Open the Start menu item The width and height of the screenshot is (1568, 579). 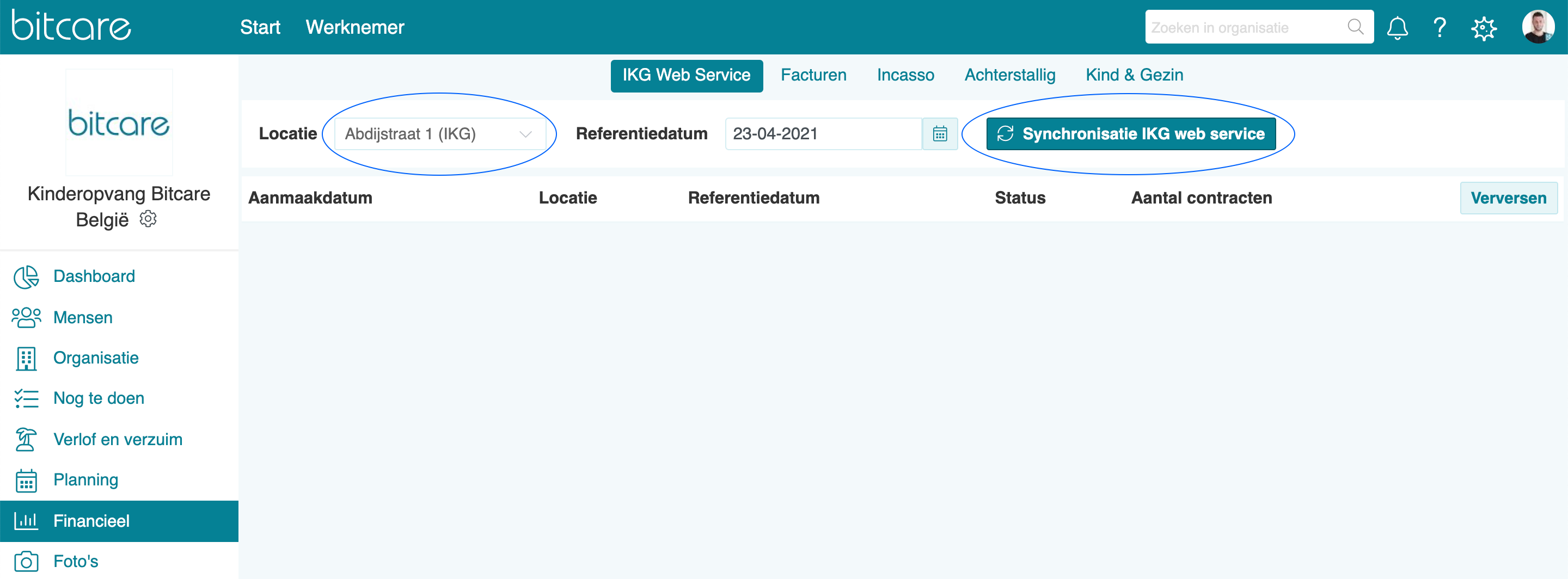[x=260, y=27]
